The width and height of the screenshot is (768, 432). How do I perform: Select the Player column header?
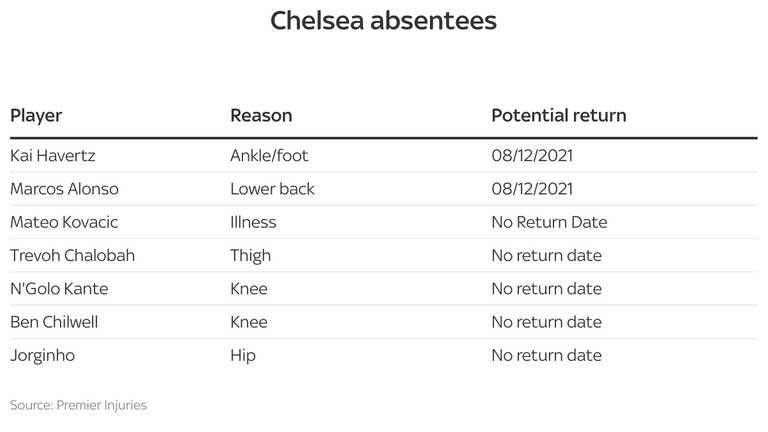(x=36, y=116)
